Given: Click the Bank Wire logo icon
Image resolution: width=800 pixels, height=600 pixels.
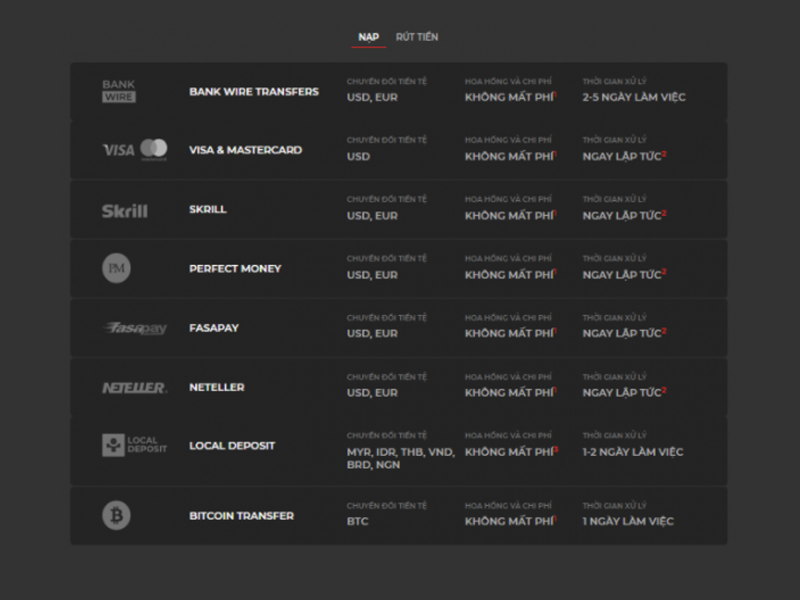Looking at the screenshot, I should click(x=119, y=91).
